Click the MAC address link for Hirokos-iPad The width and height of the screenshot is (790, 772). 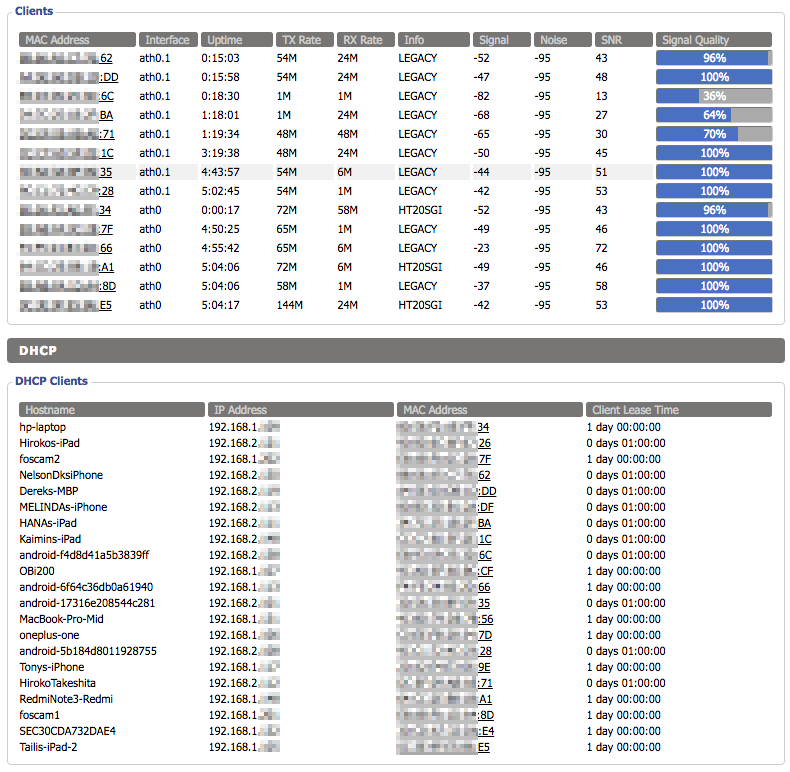pos(442,443)
